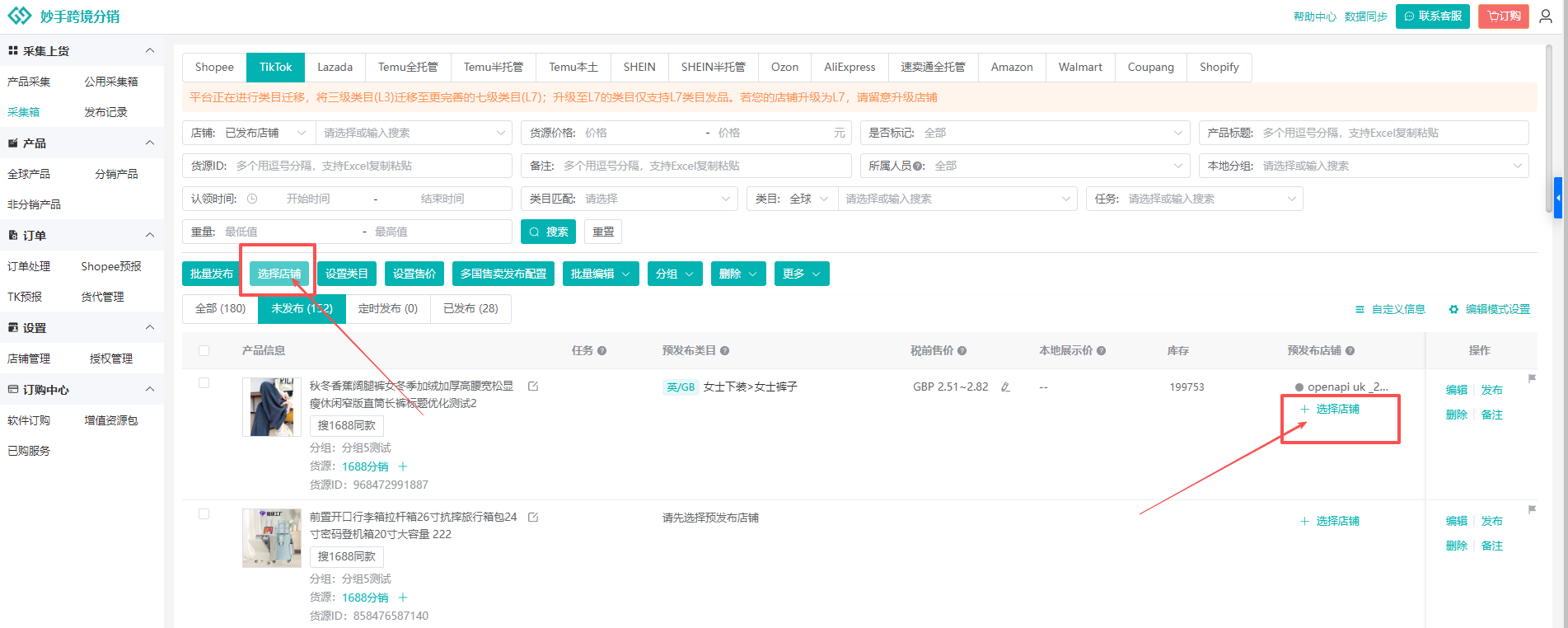The image size is (1568, 628).
Task: Open the 是否标记 dropdown
Action: tap(1025, 133)
